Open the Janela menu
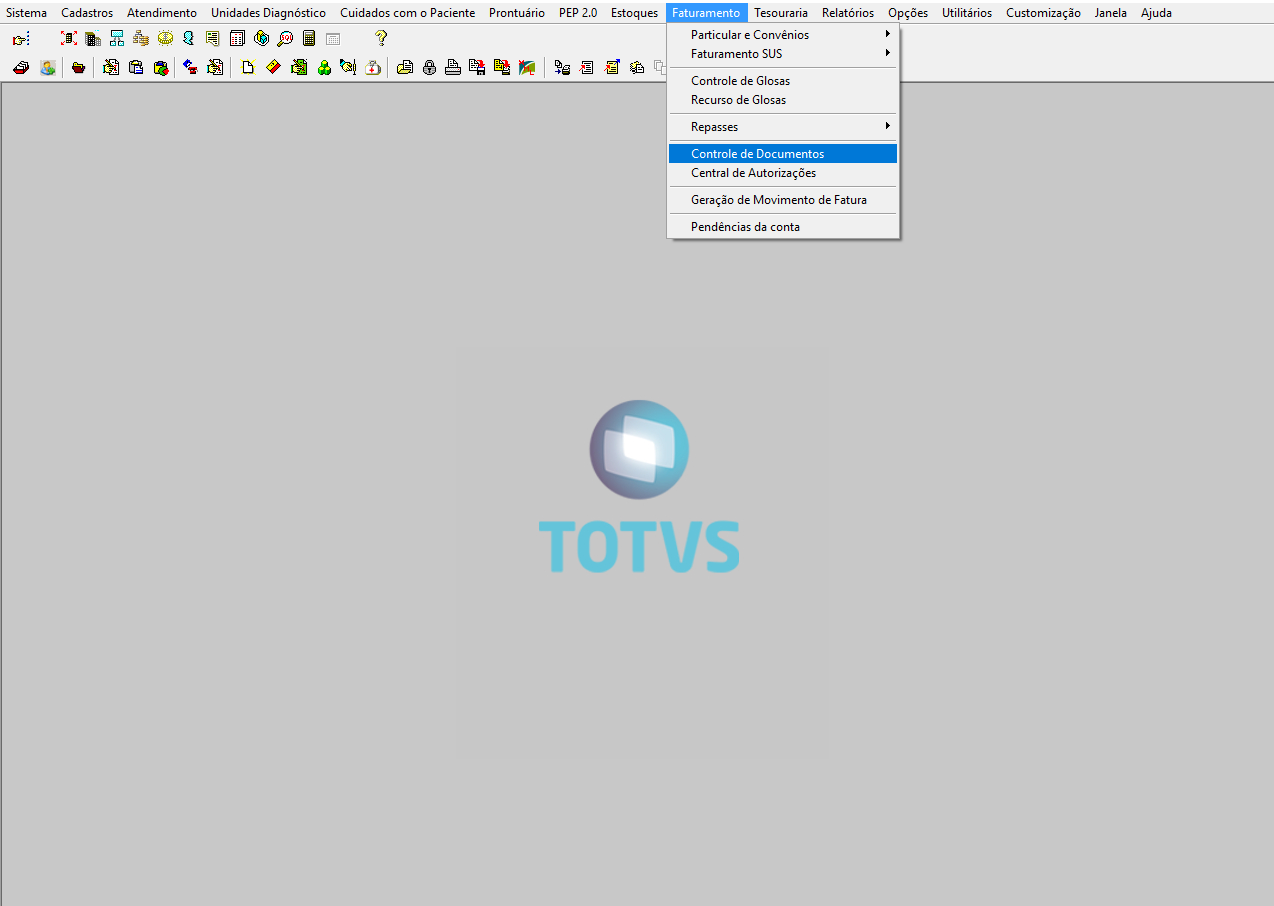The image size is (1274, 906). point(1111,13)
